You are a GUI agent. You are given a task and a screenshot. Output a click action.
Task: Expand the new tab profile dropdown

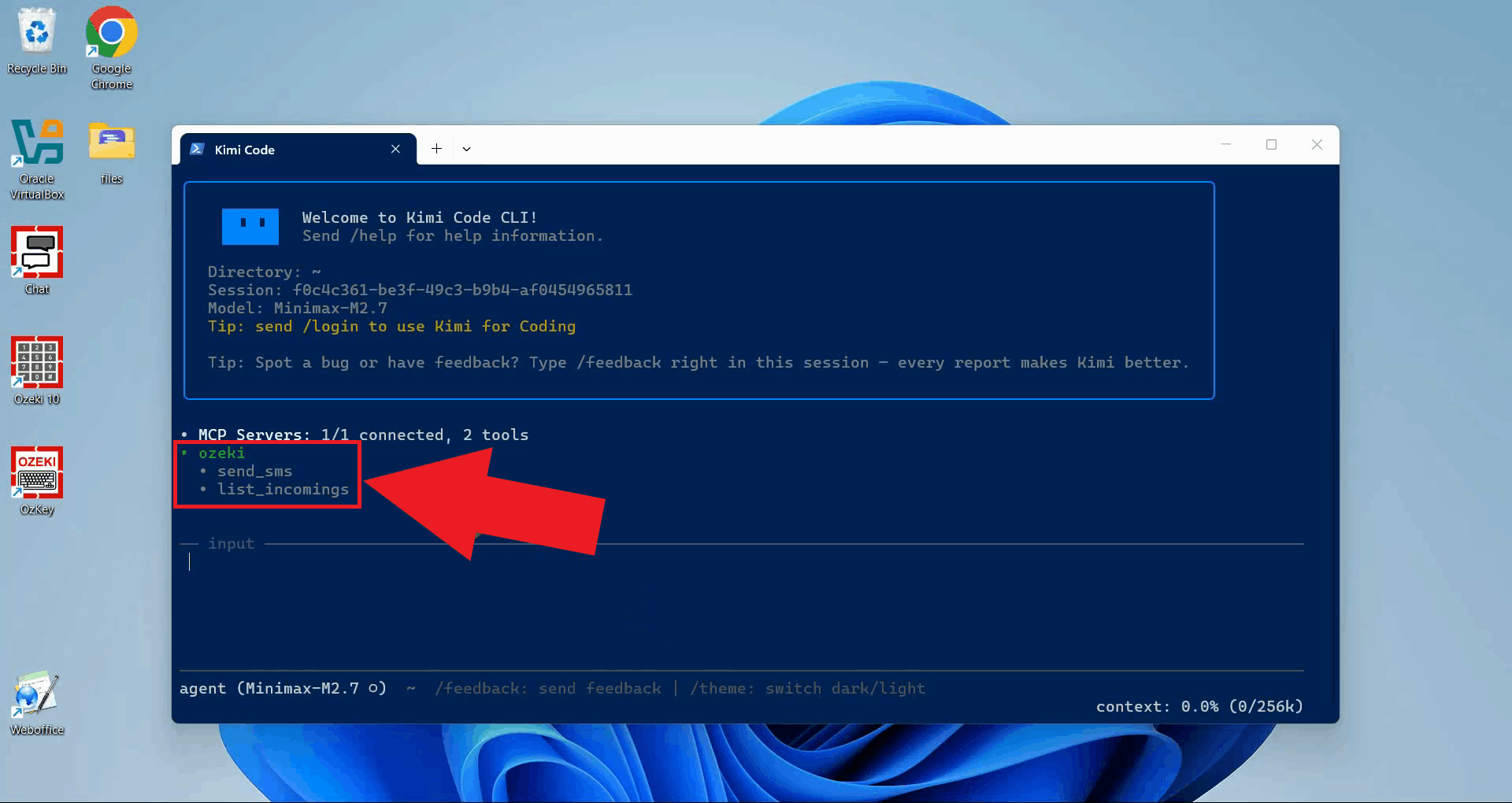(466, 149)
